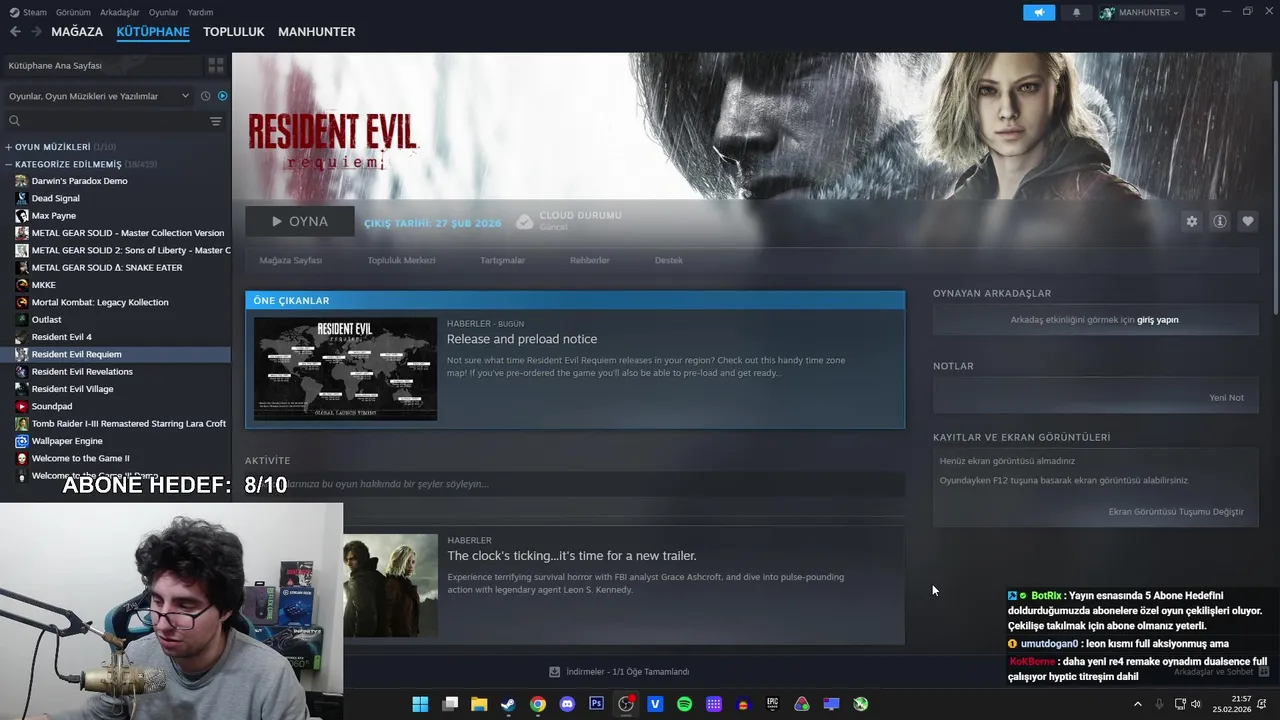Toggle ready-to-play filter icon
The image size is (1280, 720).
[222, 96]
